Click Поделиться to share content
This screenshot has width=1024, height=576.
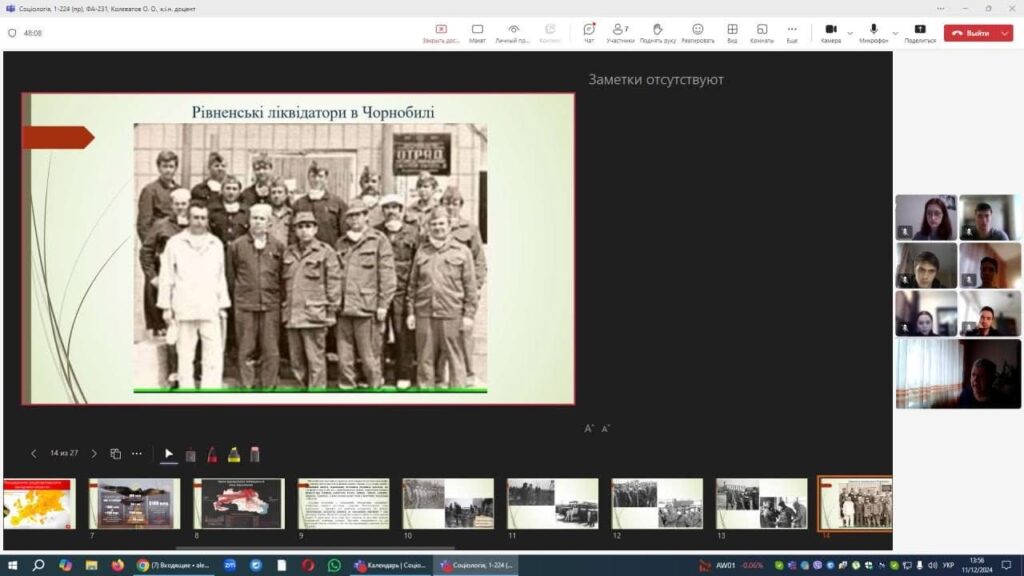click(920, 32)
